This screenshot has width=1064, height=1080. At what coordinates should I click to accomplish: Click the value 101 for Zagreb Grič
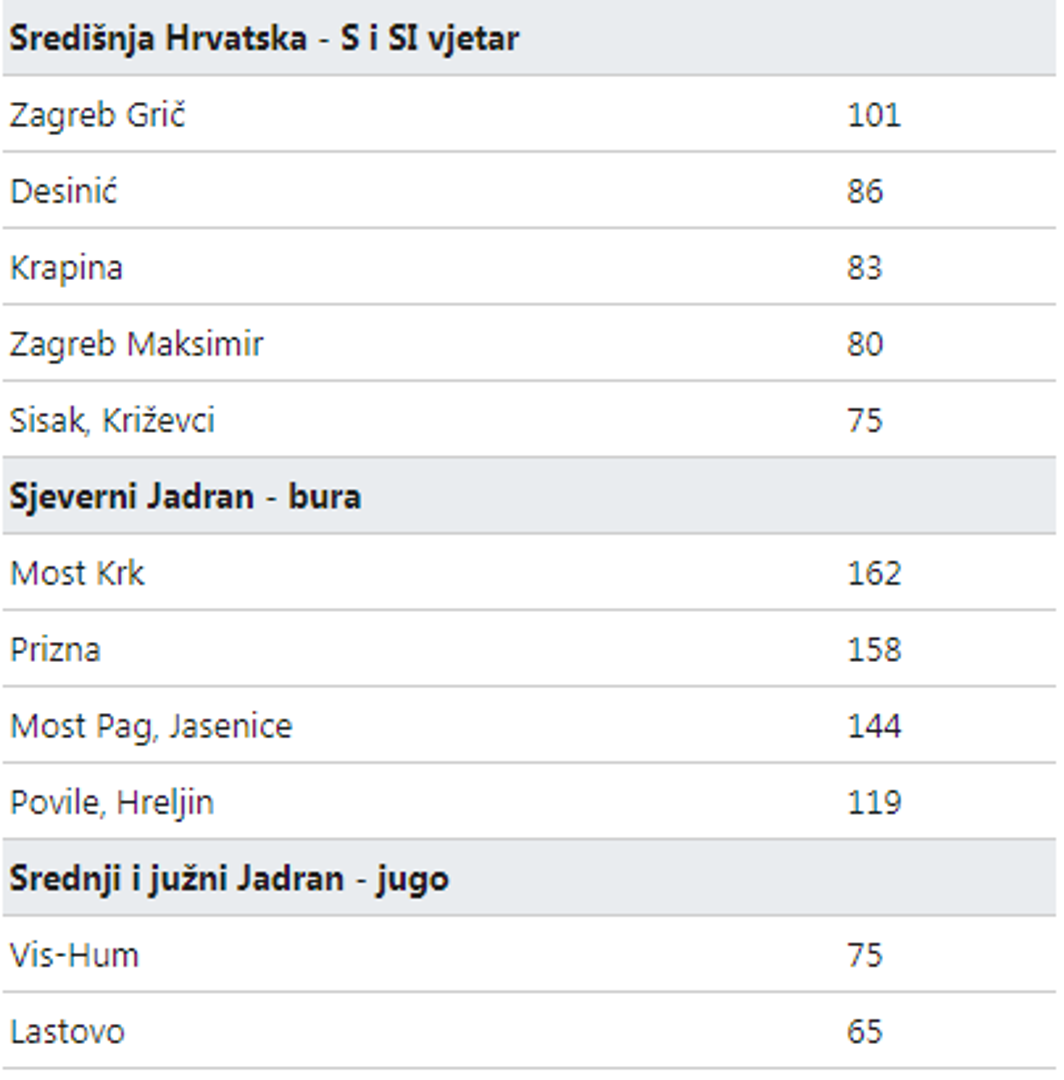pos(874,115)
